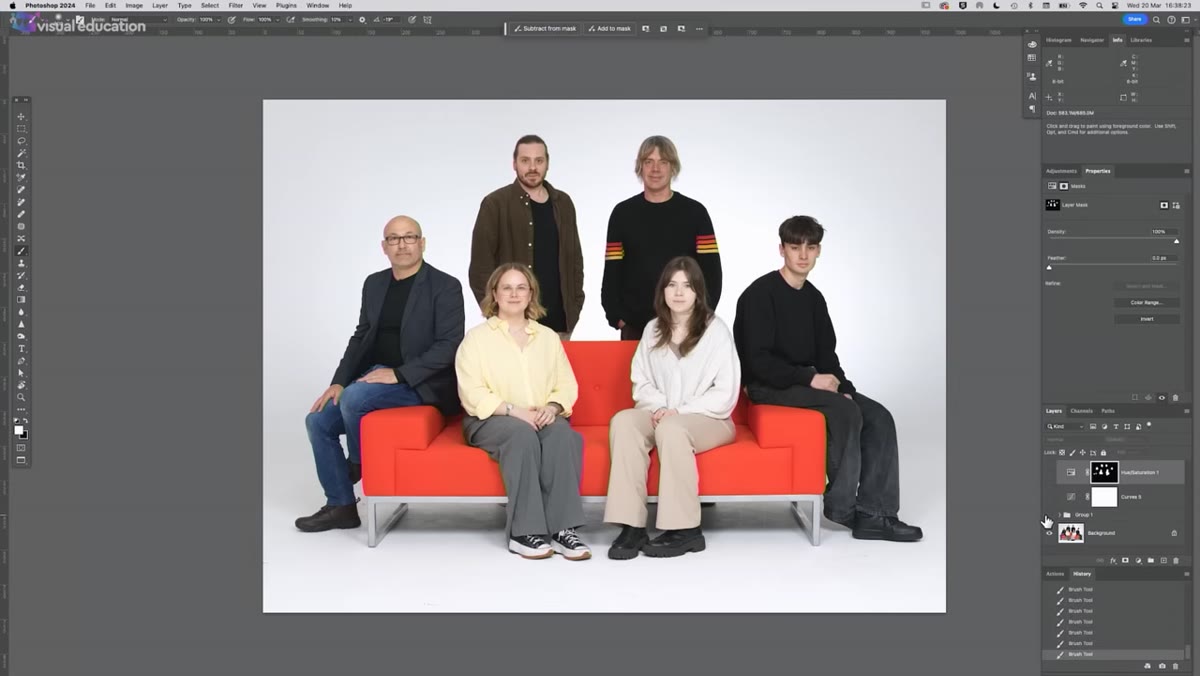Viewport: 1200px width, 676px height.
Task: Swap foreground and background colors
Action: (26, 421)
